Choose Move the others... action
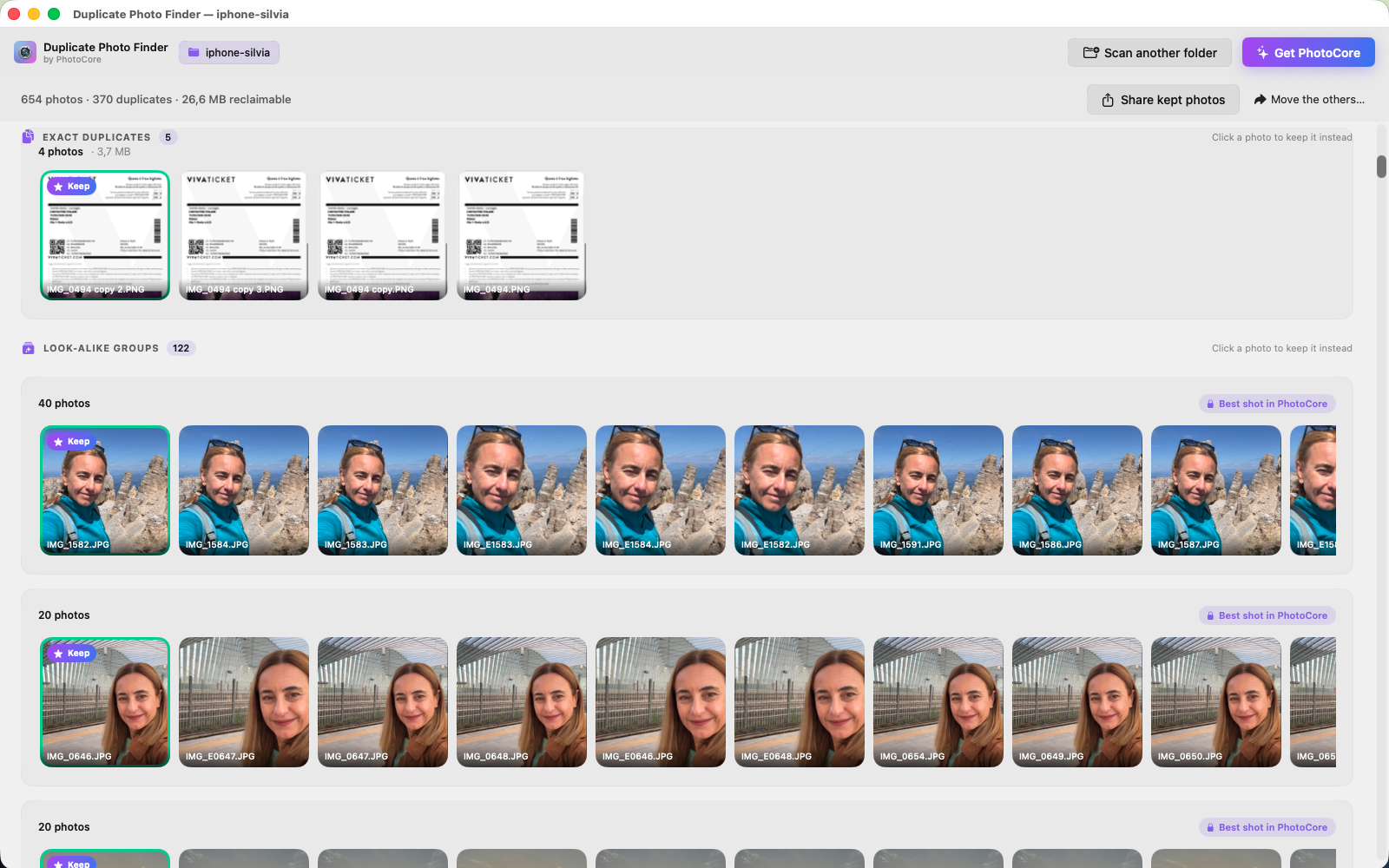The width and height of the screenshot is (1389, 868). pos(1309,100)
